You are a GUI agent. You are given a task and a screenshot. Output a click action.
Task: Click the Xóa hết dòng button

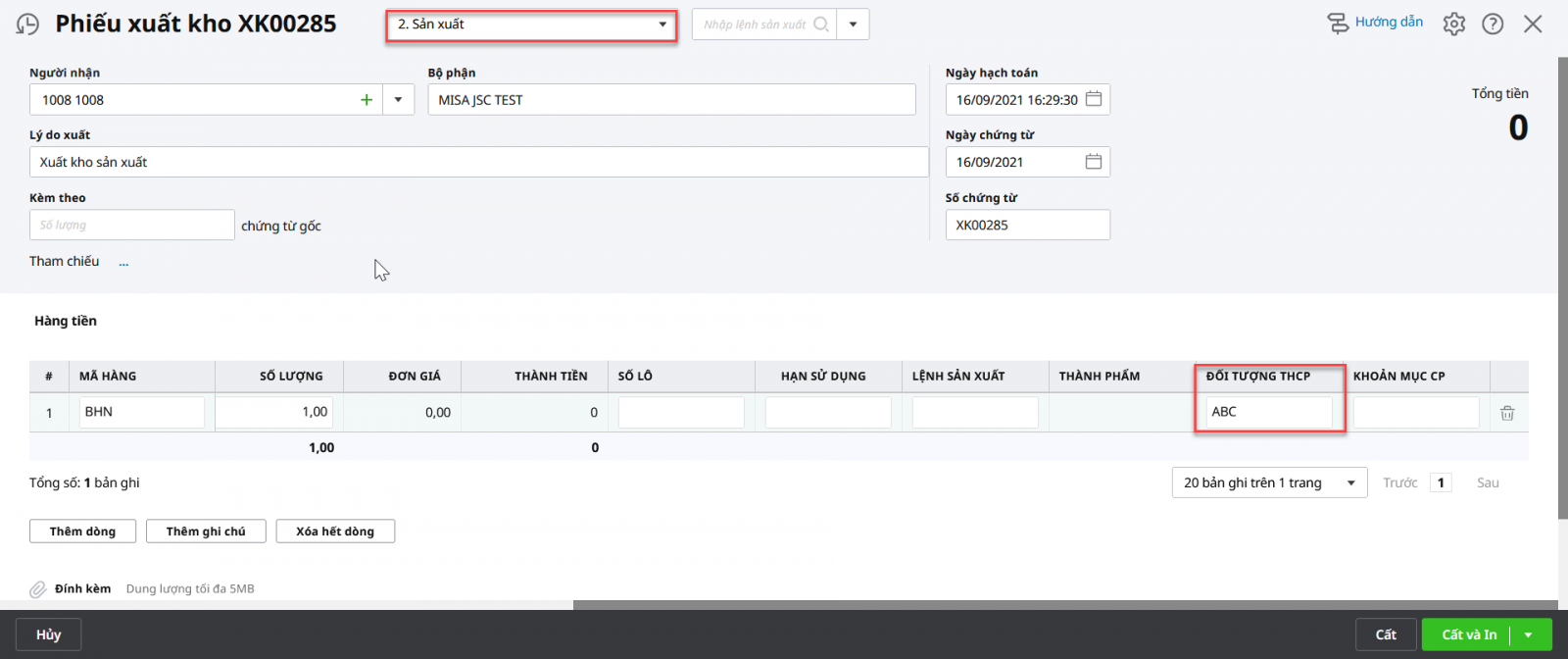[335, 532]
